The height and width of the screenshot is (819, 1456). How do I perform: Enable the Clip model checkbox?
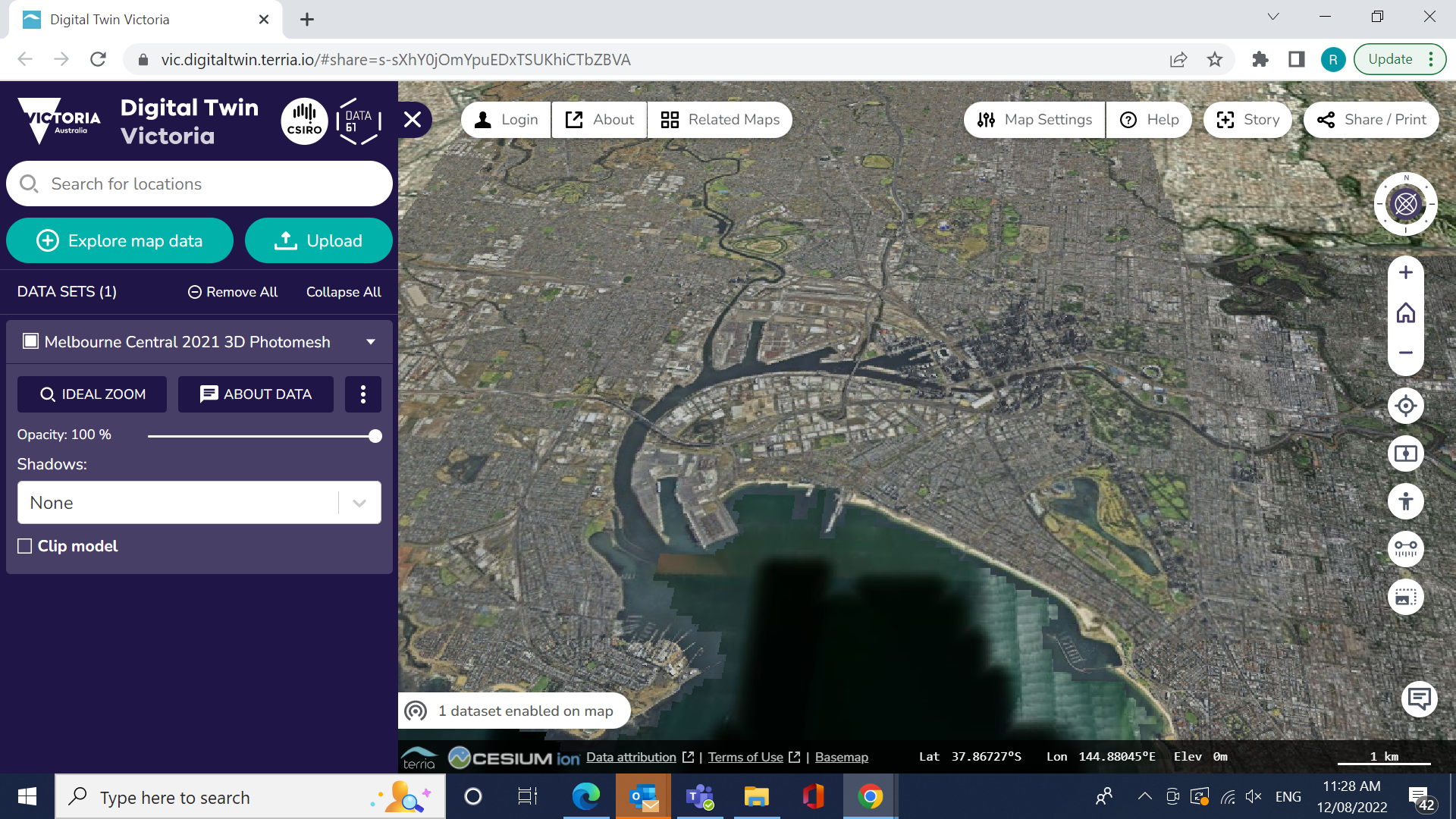point(25,546)
